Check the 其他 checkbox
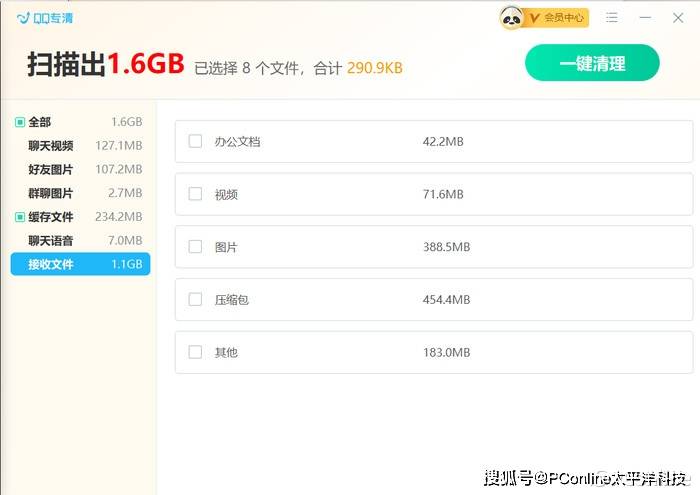 [x=195, y=352]
